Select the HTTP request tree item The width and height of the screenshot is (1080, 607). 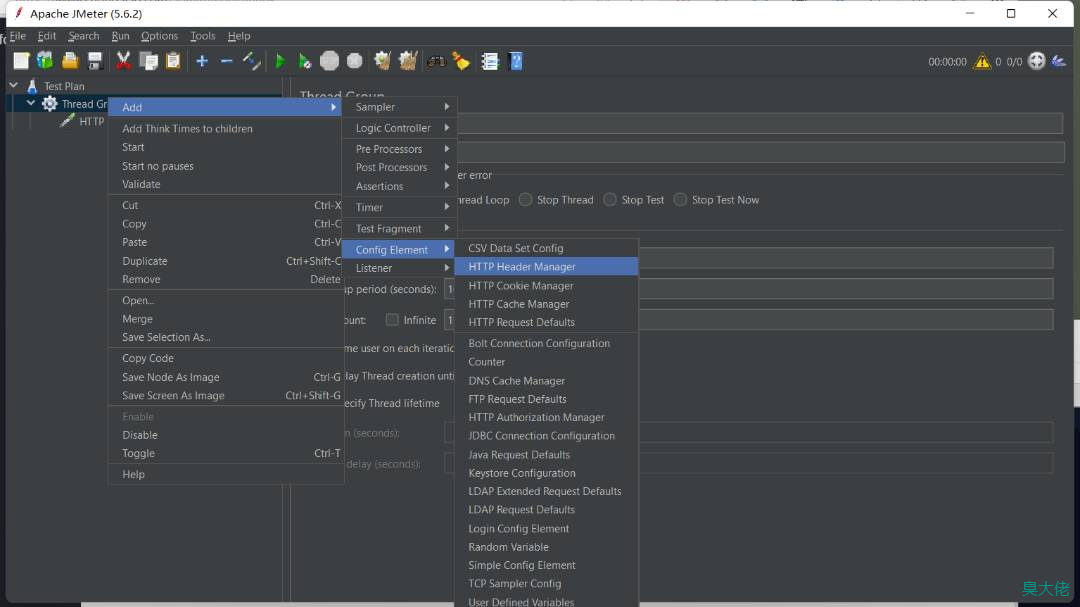(83, 121)
